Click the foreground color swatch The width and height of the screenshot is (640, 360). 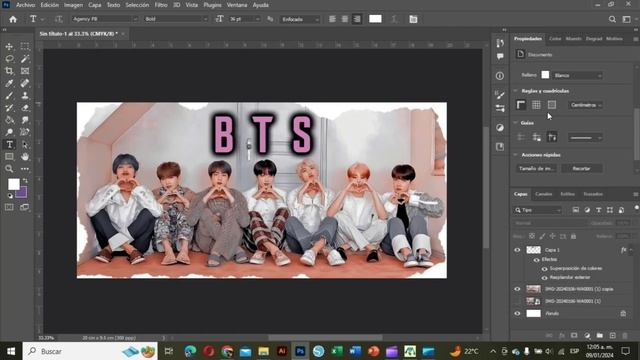13,184
